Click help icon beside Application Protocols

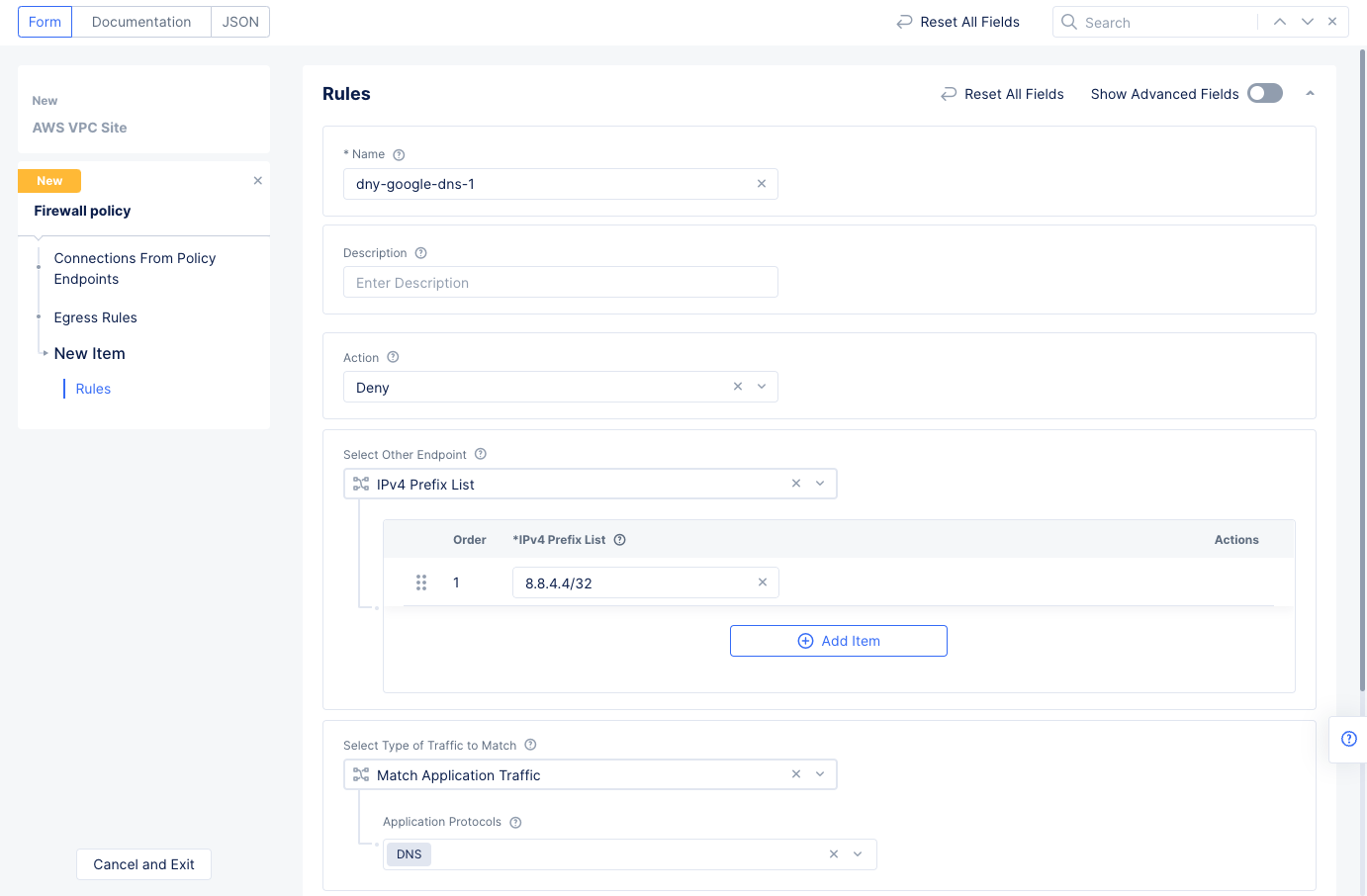point(515,823)
